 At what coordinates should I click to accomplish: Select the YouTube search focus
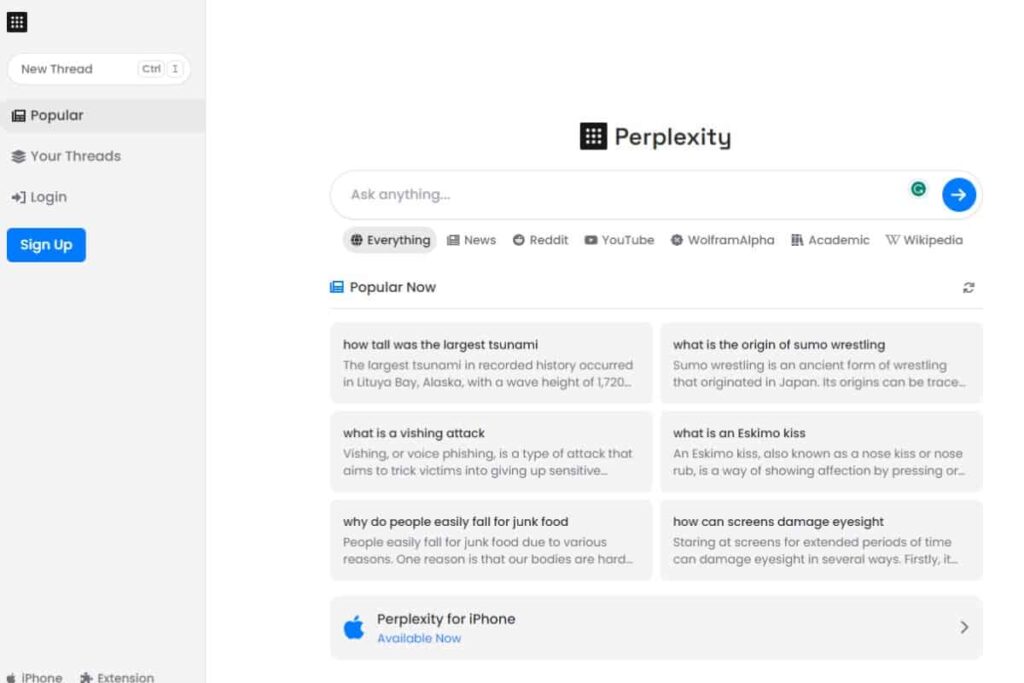[619, 240]
